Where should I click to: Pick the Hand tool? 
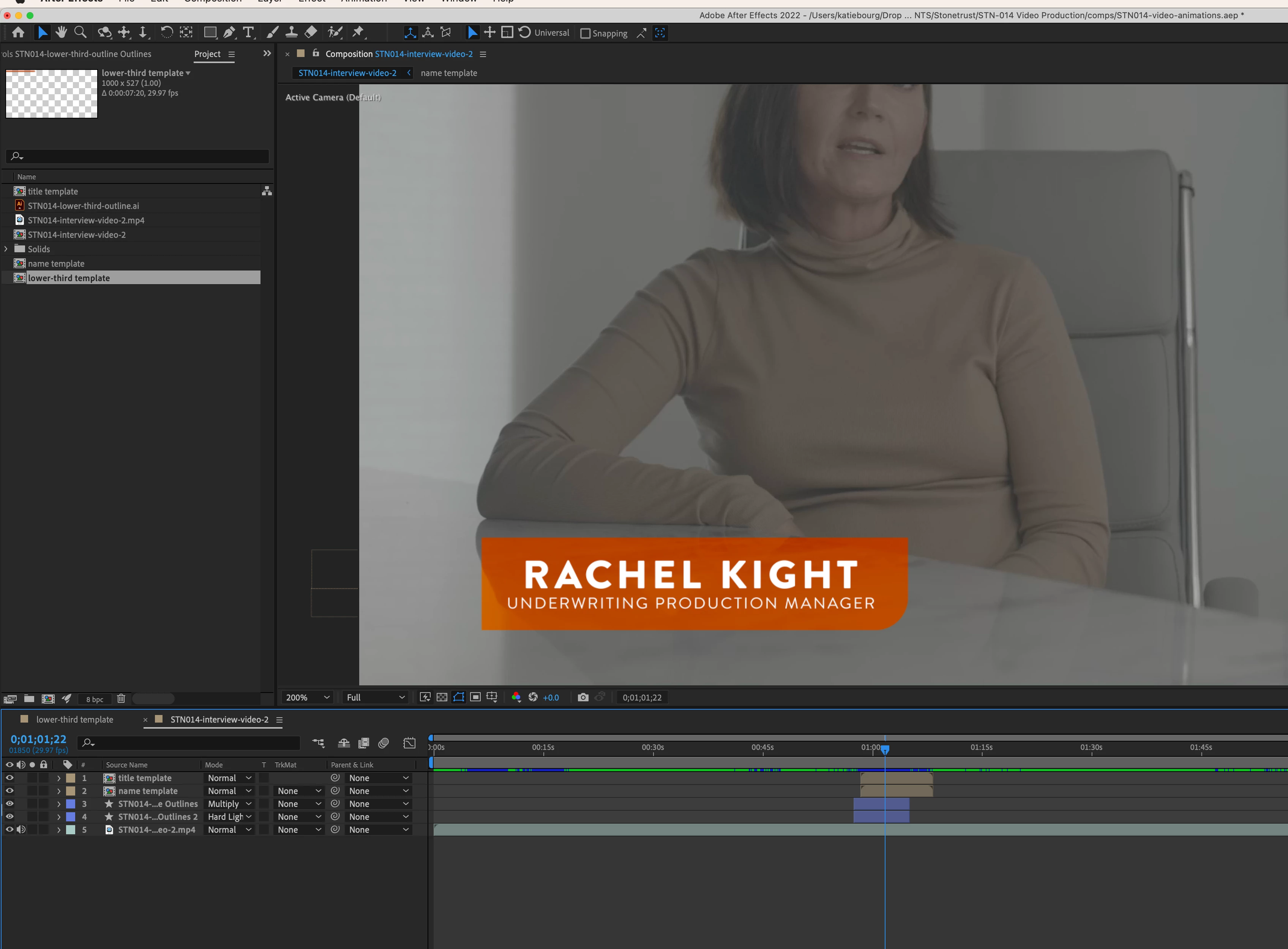(x=62, y=33)
